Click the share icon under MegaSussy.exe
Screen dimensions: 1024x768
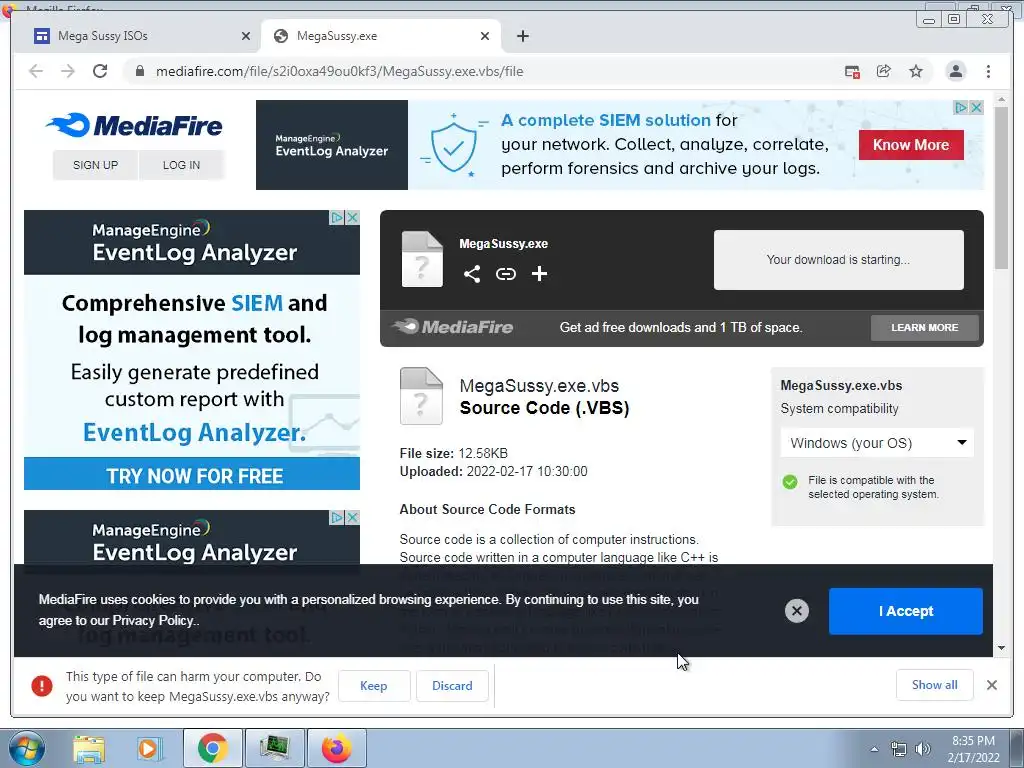tap(472, 274)
